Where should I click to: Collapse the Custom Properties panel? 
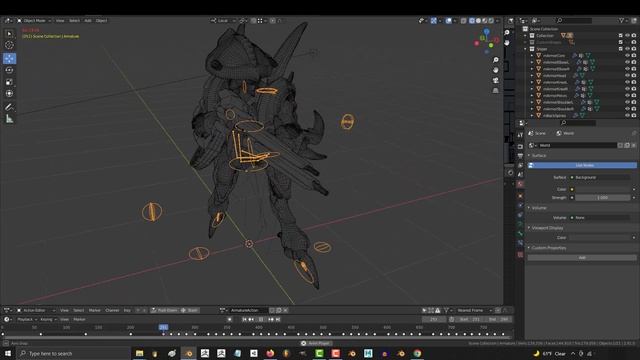click(x=548, y=248)
